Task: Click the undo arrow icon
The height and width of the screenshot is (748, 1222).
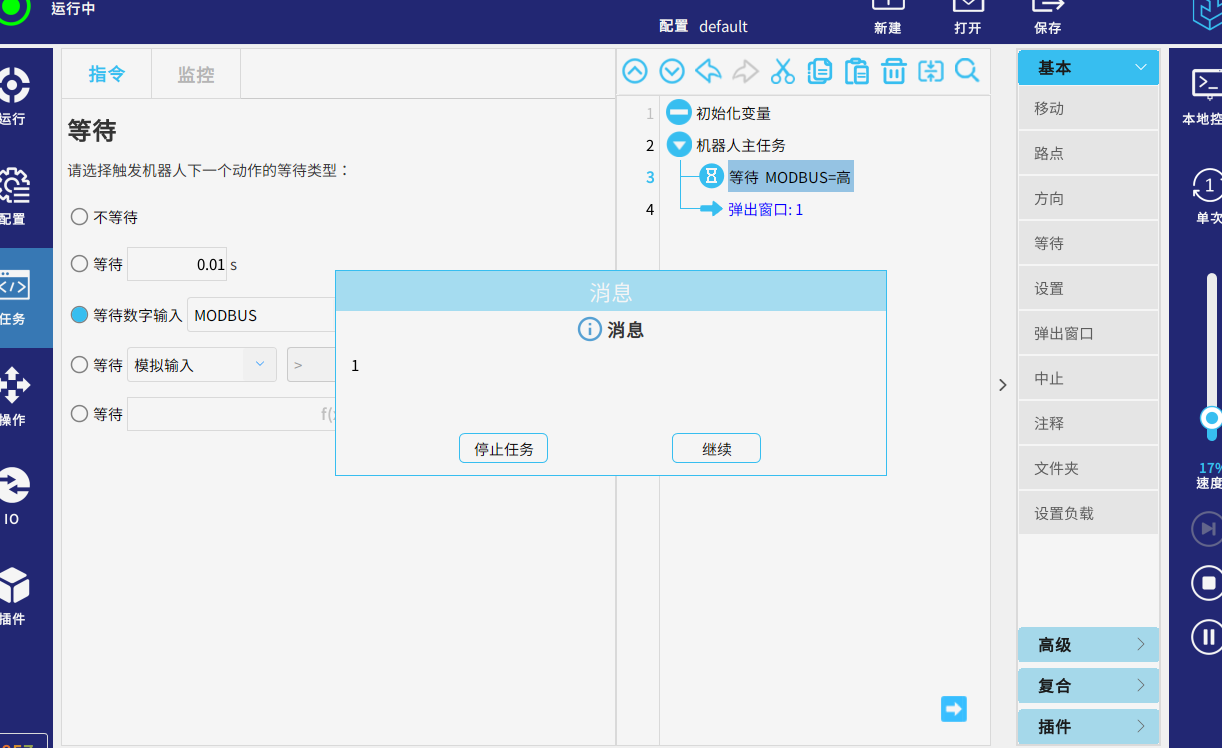Action: point(708,71)
